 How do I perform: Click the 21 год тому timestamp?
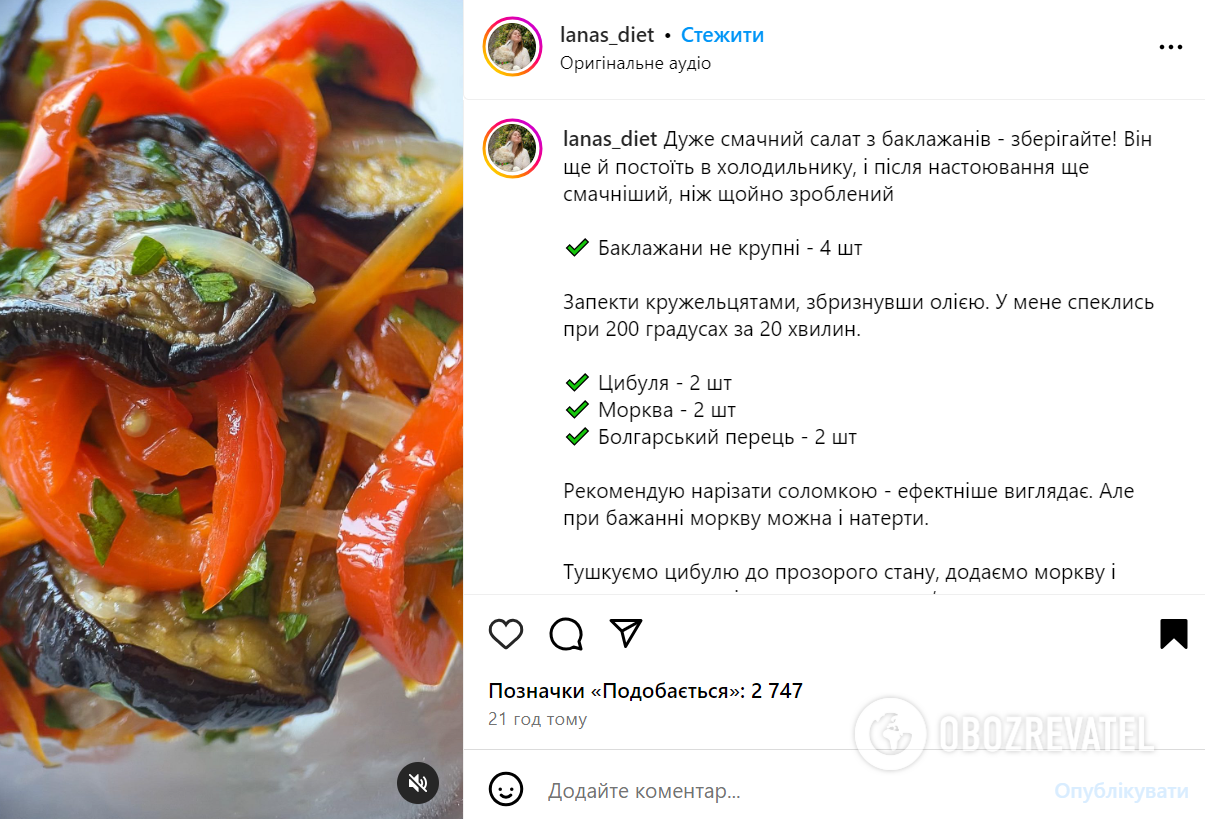pos(538,719)
